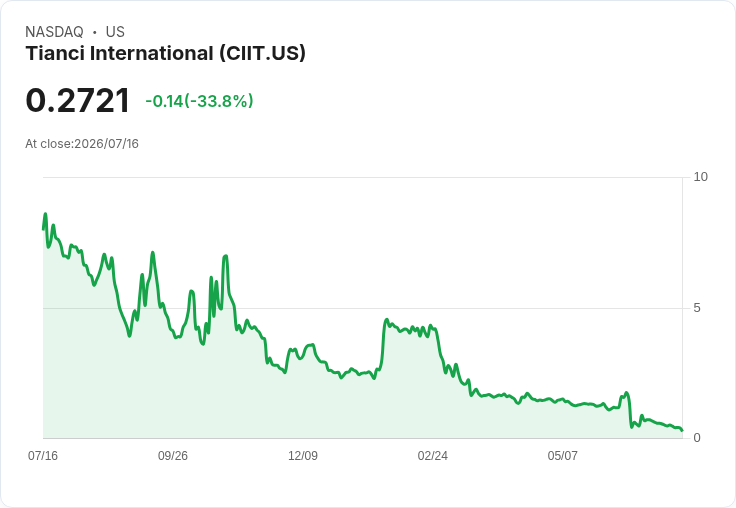The height and width of the screenshot is (508, 736).
Task: Click the 10 value on price axis
Action: click(700, 177)
